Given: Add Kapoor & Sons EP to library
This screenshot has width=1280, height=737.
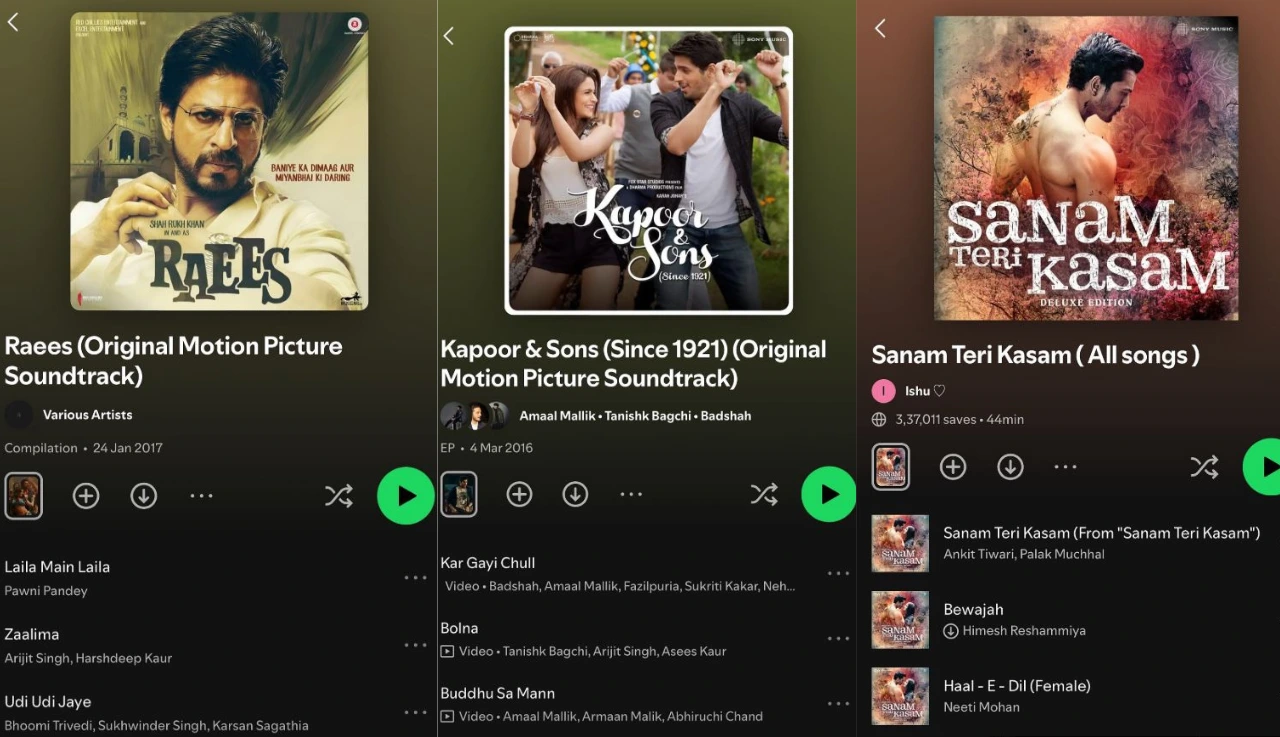Looking at the screenshot, I should tap(519, 494).
